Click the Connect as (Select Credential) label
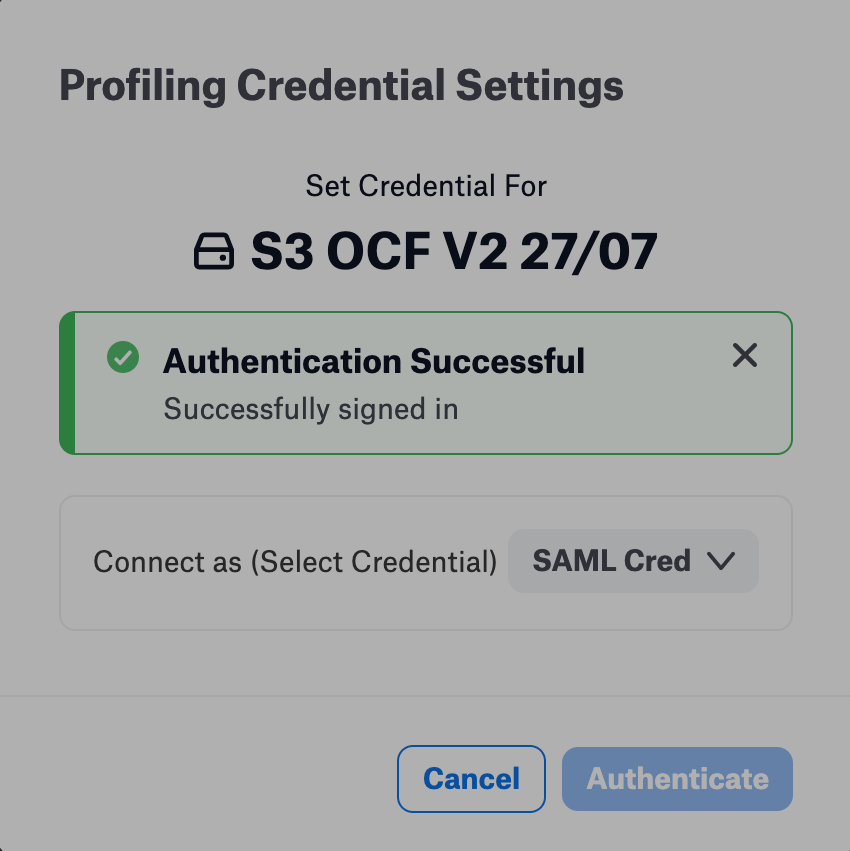This screenshot has width=850, height=851. tap(295, 562)
